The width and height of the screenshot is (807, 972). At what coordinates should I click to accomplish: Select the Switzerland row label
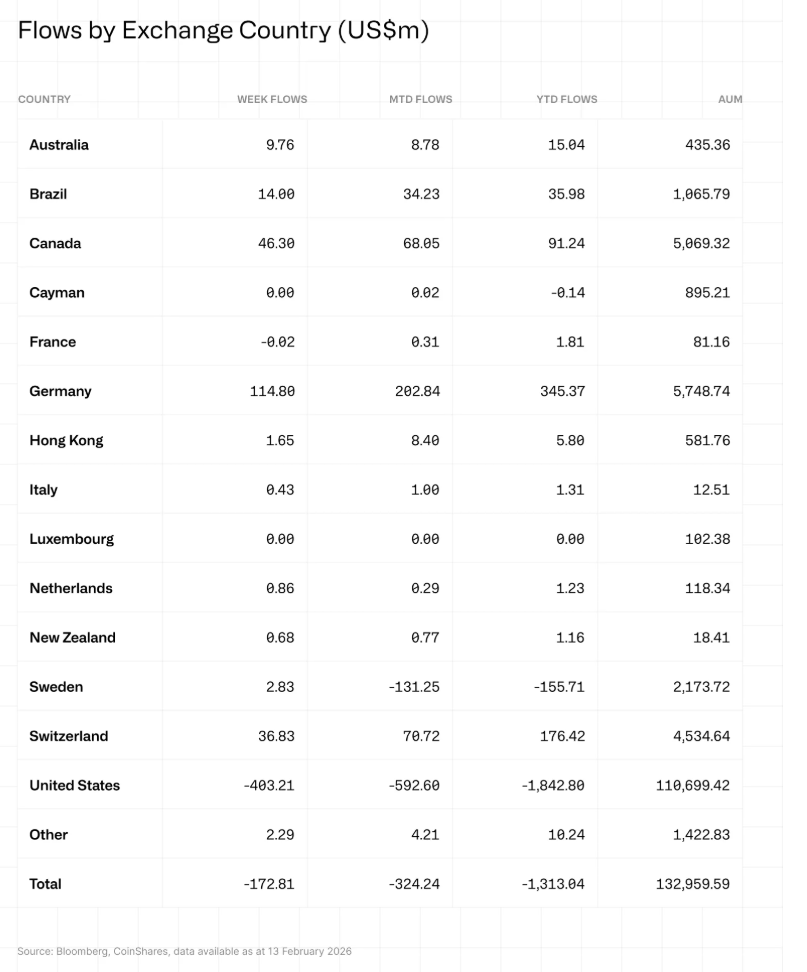pos(68,736)
